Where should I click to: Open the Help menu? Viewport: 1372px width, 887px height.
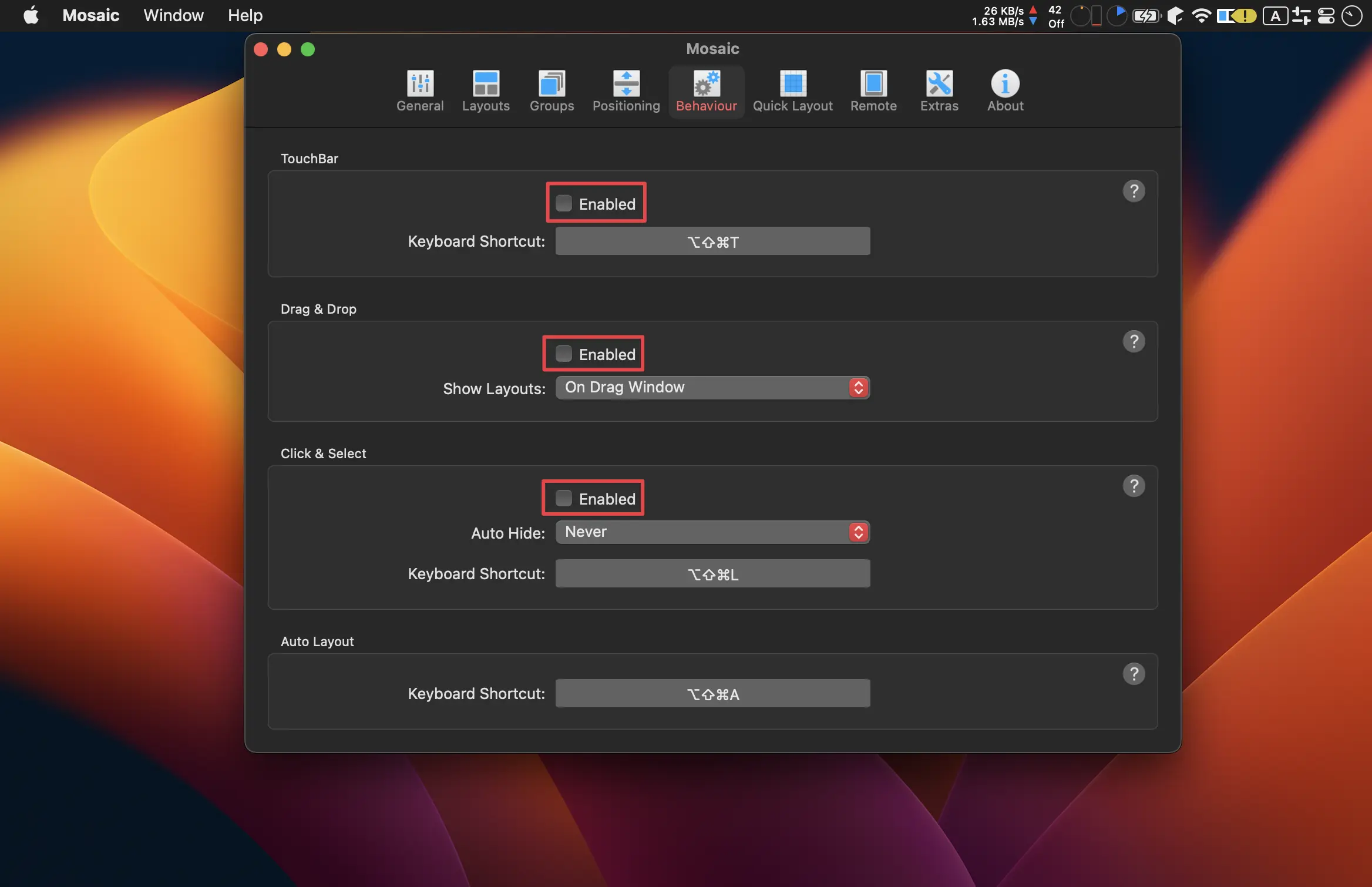coord(245,15)
